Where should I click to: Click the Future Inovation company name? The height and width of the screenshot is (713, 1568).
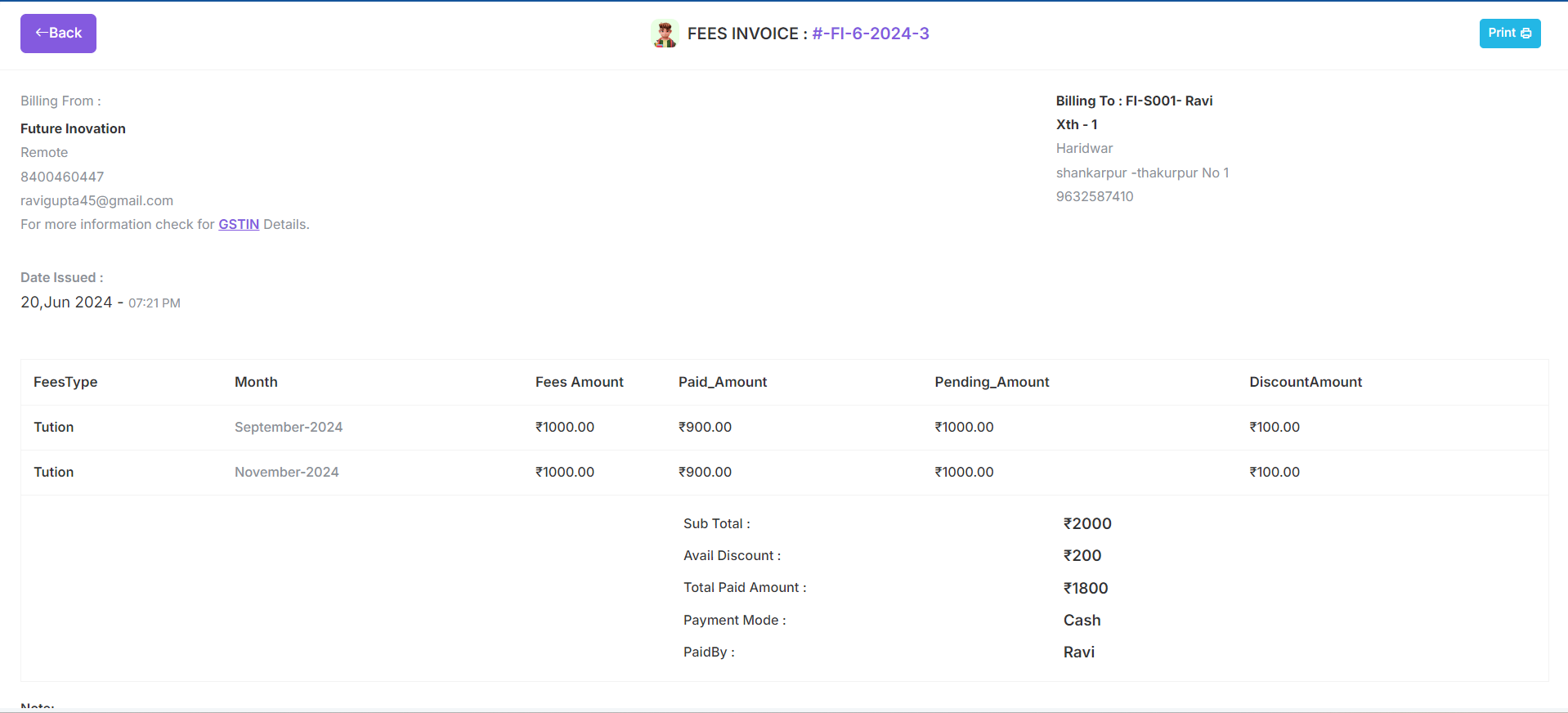coord(73,129)
